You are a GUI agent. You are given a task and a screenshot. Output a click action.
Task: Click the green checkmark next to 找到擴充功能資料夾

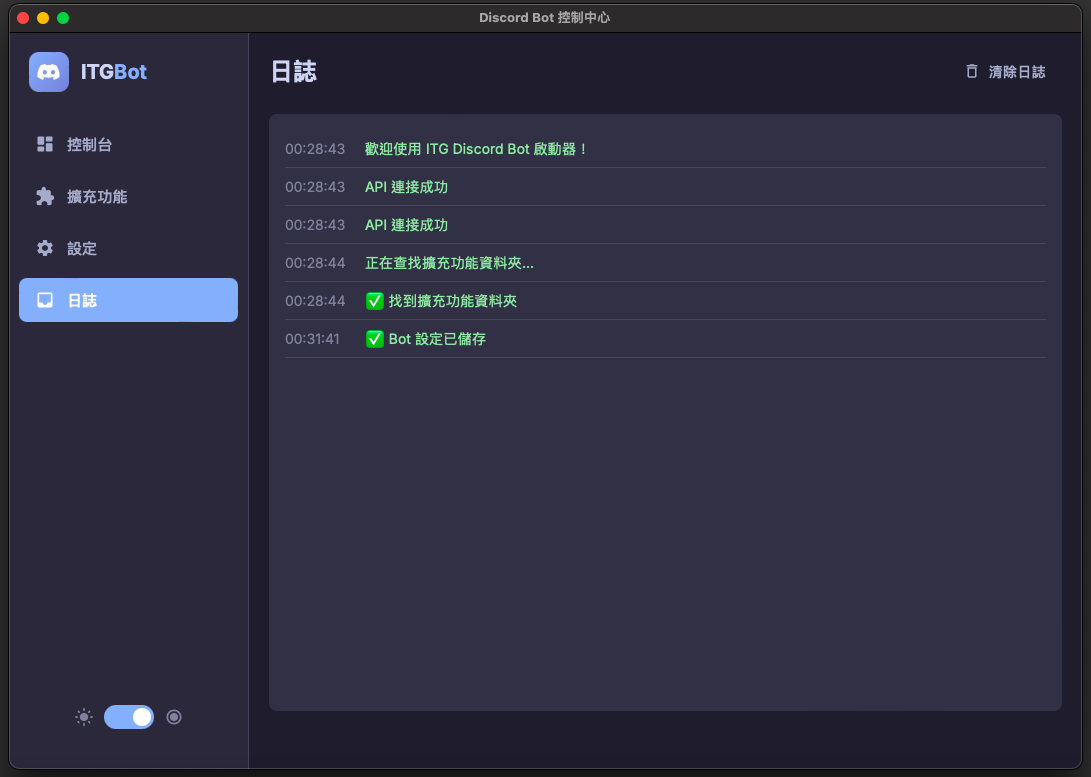click(x=375, y=301)
